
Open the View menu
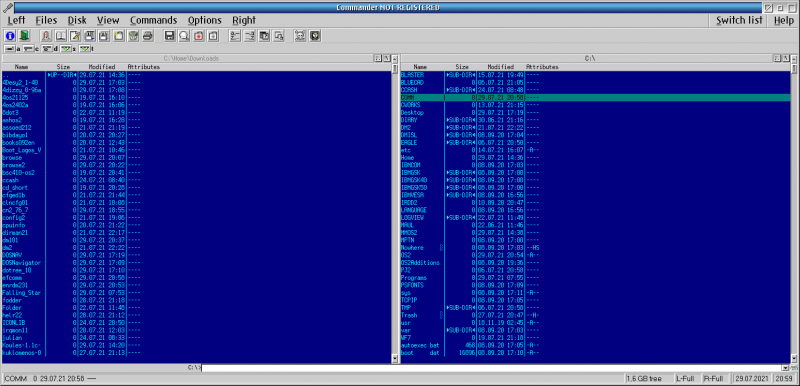(108, 20)
